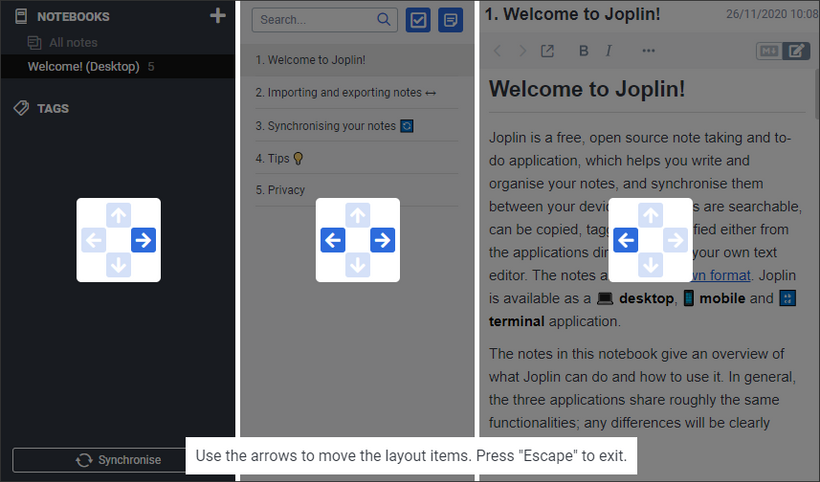The height and width of the screenshot is (482, 820).
Task: Click the add notebook plus icon
Action: tap(218, 16)
